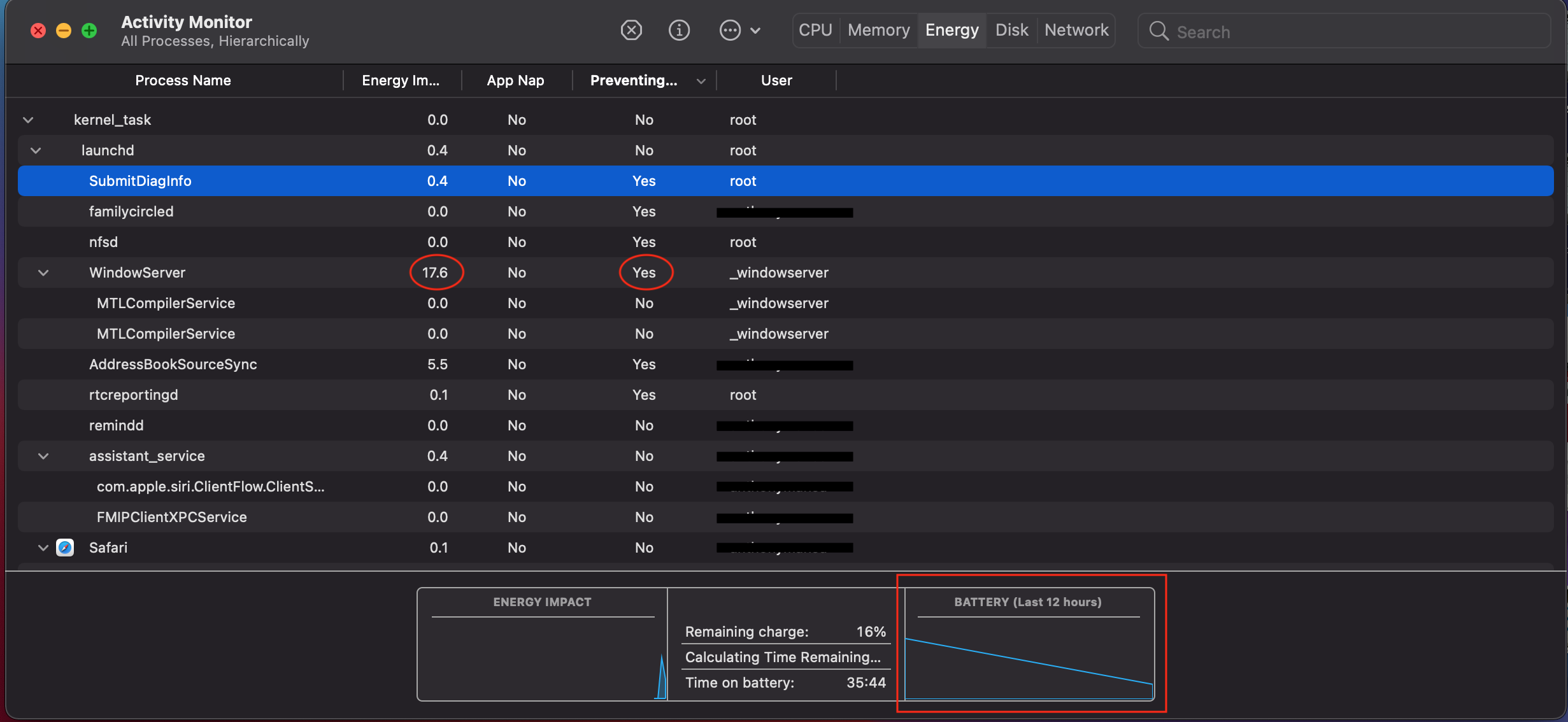Collapse WindowServer child processes
Image resolution: width=1568 pixels, height=722 pixels.
(43, 273)
